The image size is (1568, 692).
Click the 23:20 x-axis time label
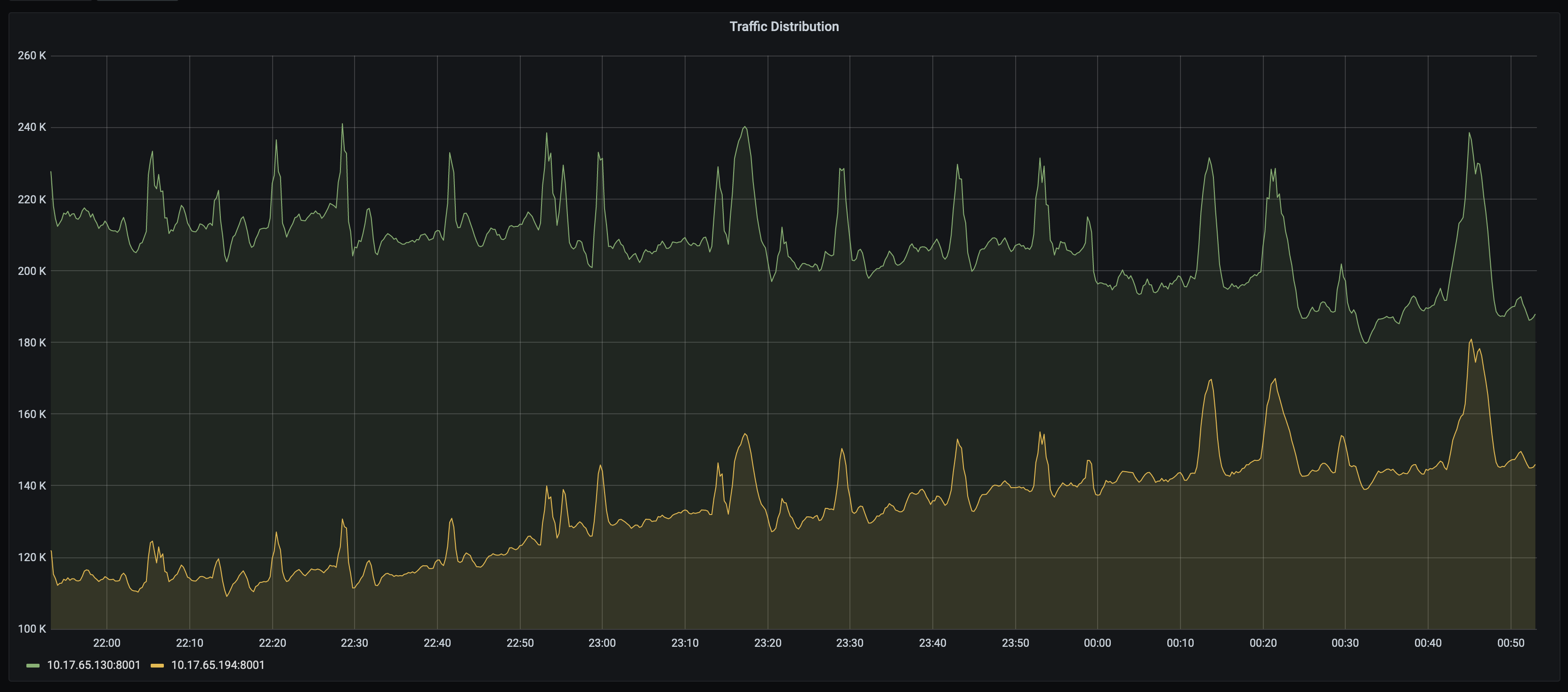click(767, 643)
